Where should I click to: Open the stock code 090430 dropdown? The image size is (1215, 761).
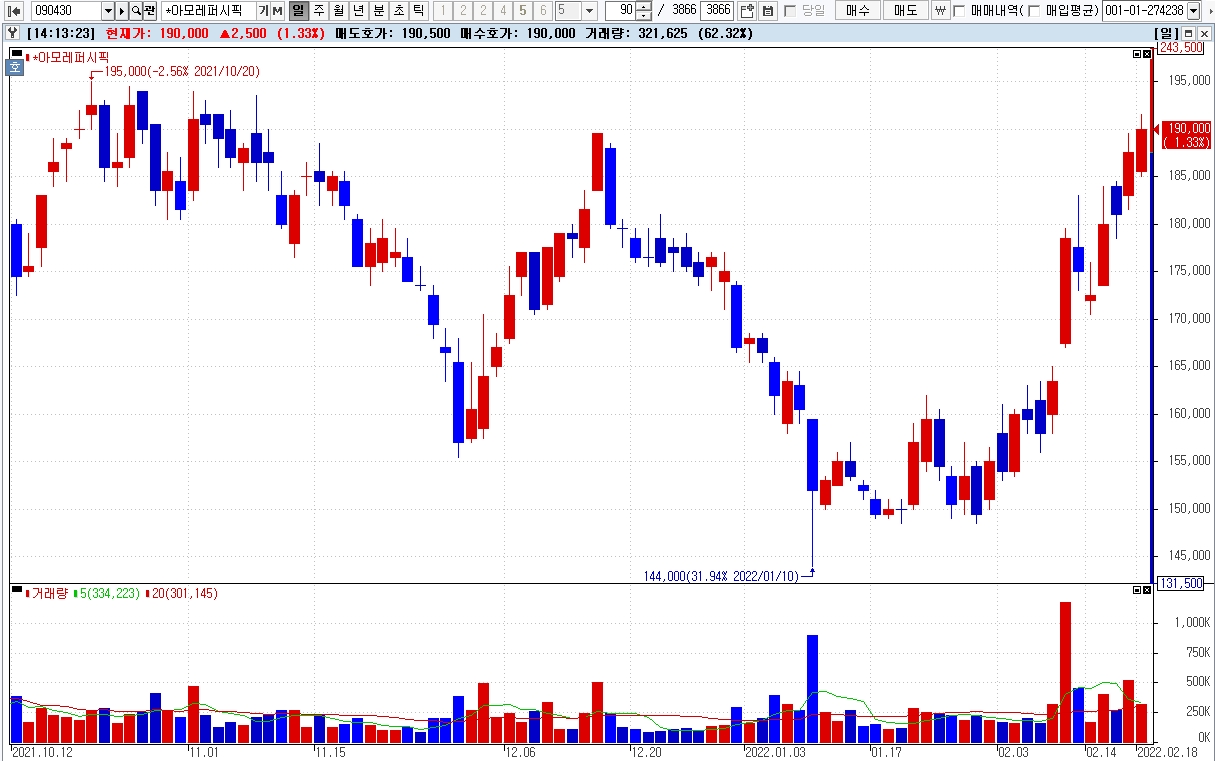(108, 11)
